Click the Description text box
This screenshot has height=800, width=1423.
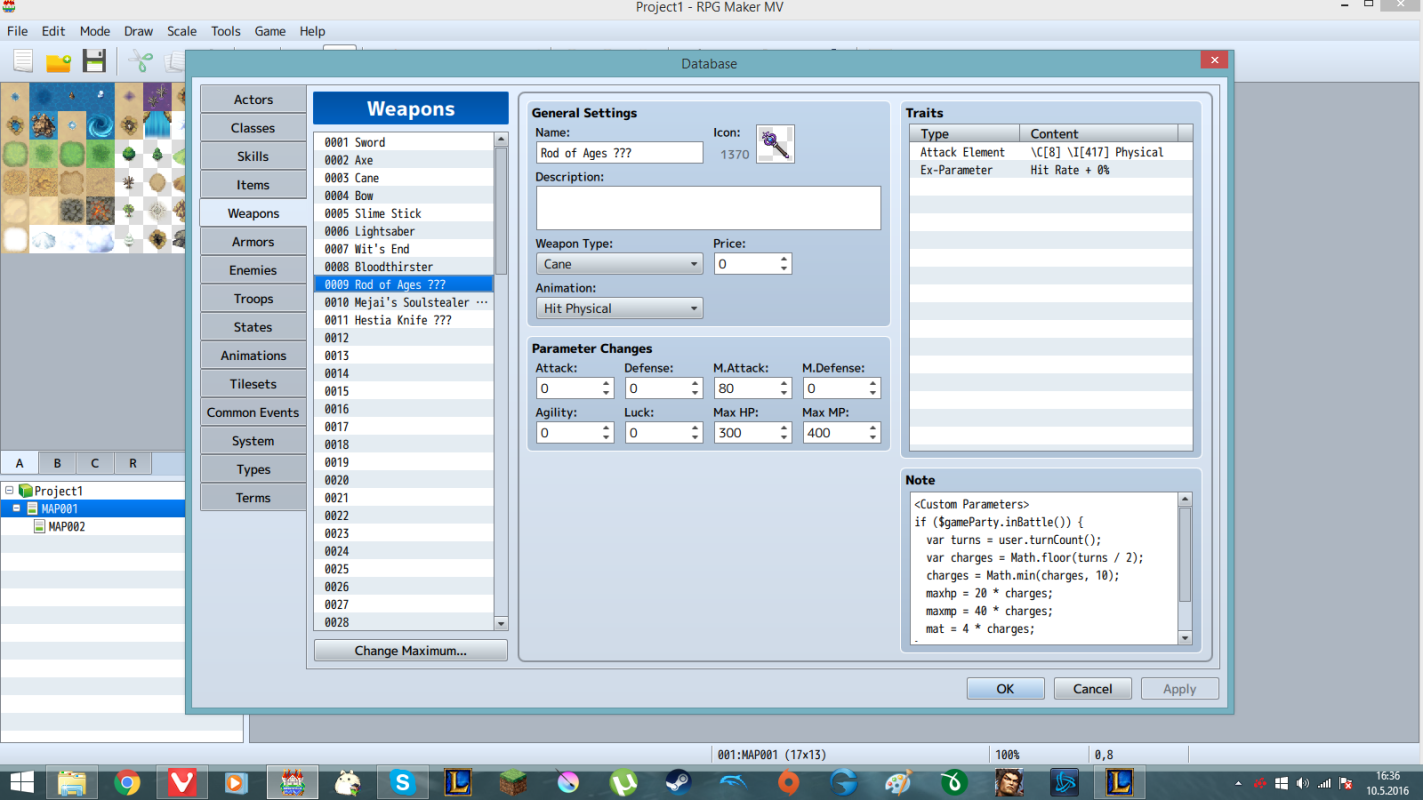708,208
